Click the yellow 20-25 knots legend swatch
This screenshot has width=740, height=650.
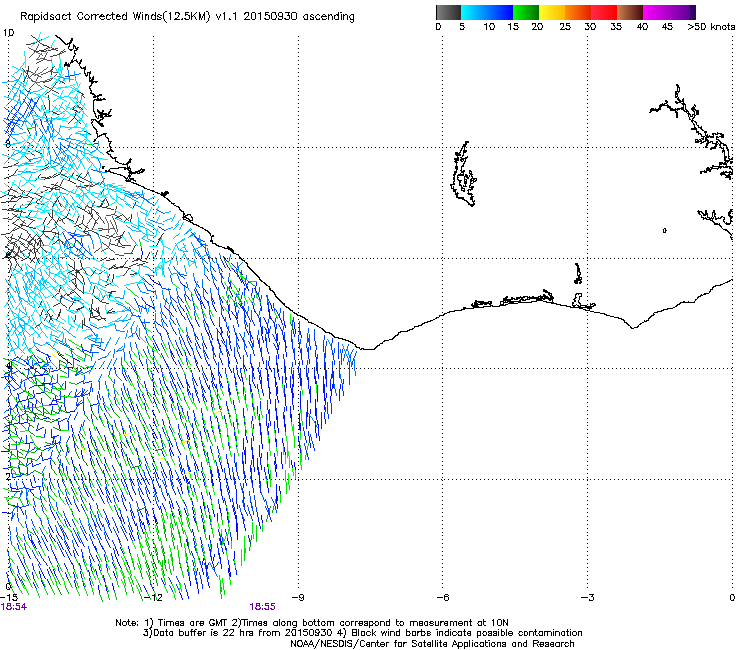(x=552, y=12)
